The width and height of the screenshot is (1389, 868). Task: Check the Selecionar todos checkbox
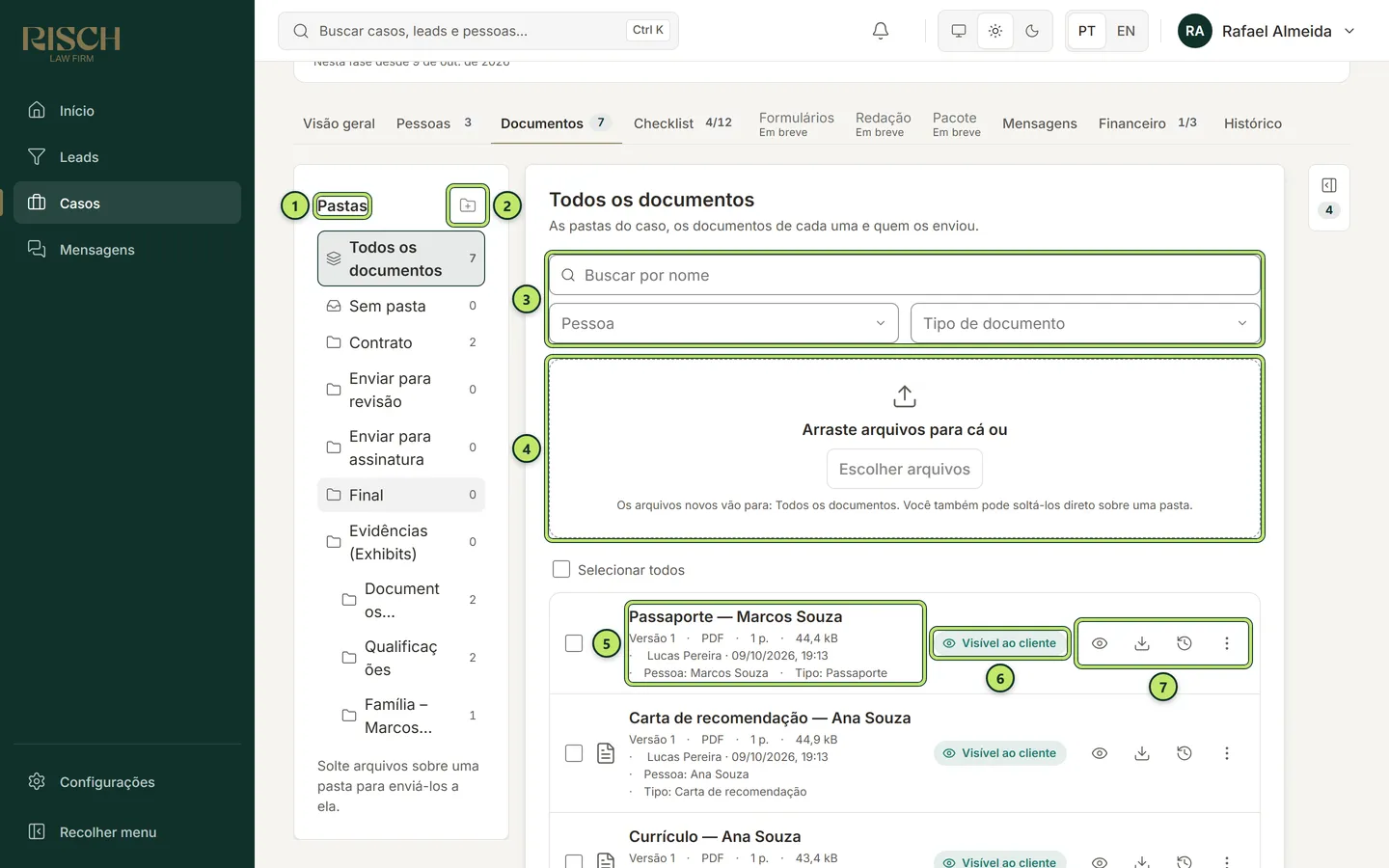(x=561, y=569)
